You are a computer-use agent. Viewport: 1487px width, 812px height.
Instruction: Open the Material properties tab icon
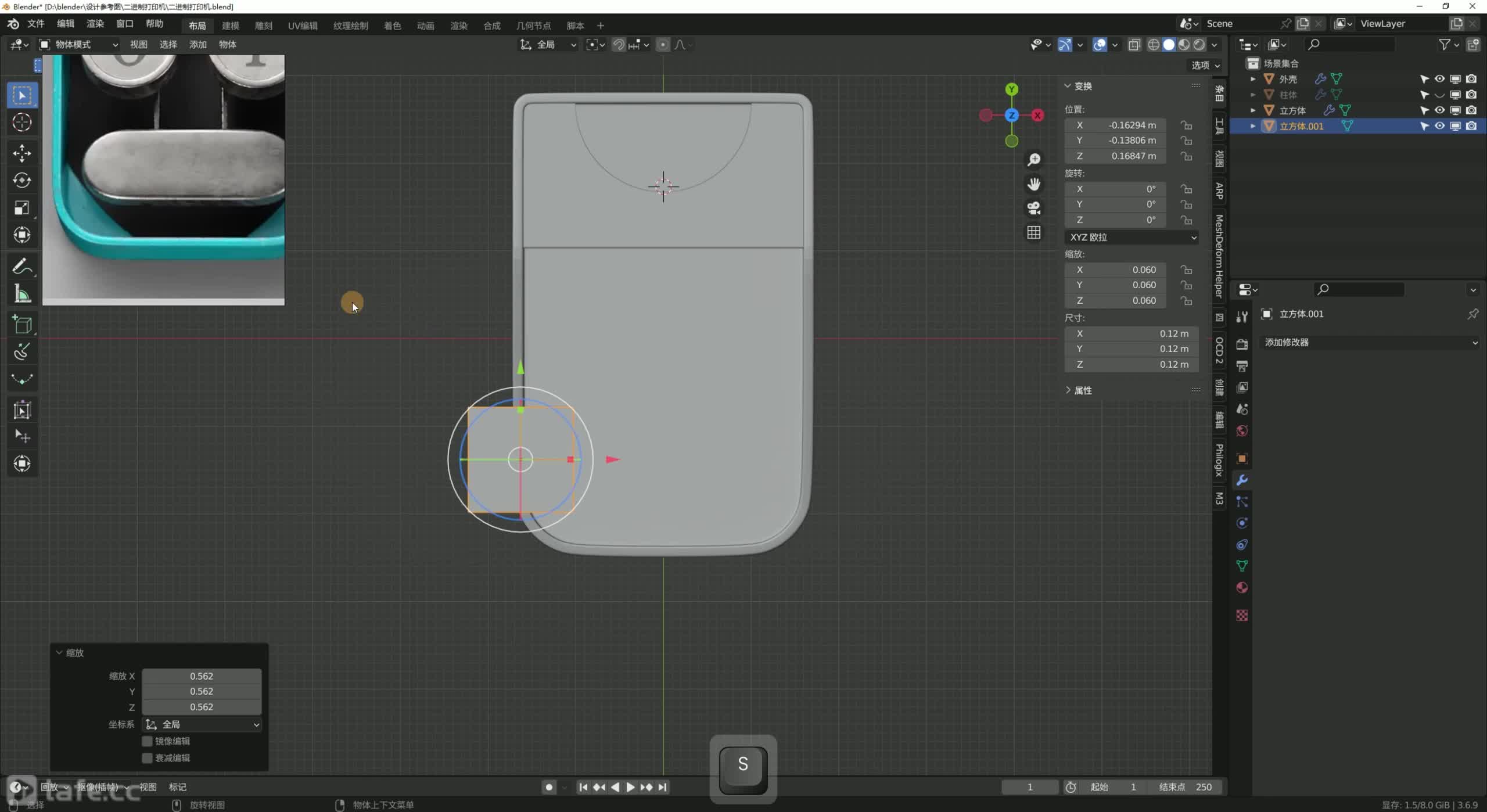1242,588
